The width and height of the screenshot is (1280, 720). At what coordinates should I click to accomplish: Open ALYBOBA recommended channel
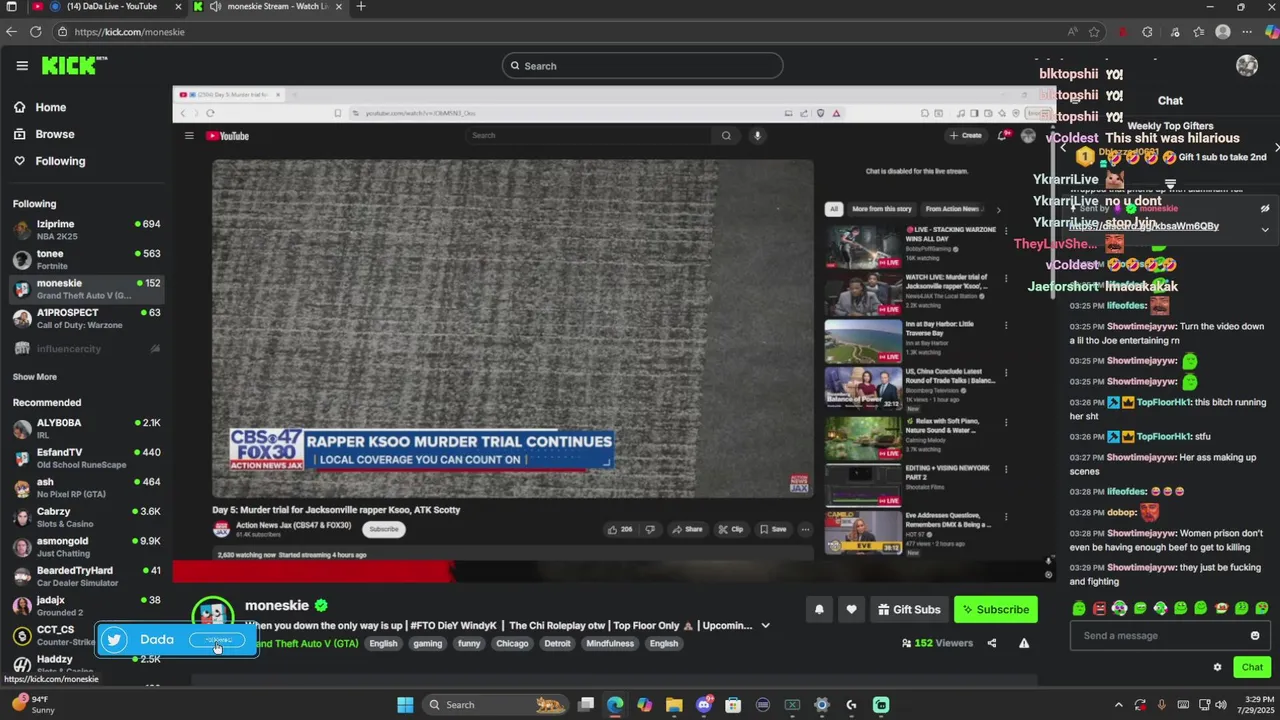86,429
